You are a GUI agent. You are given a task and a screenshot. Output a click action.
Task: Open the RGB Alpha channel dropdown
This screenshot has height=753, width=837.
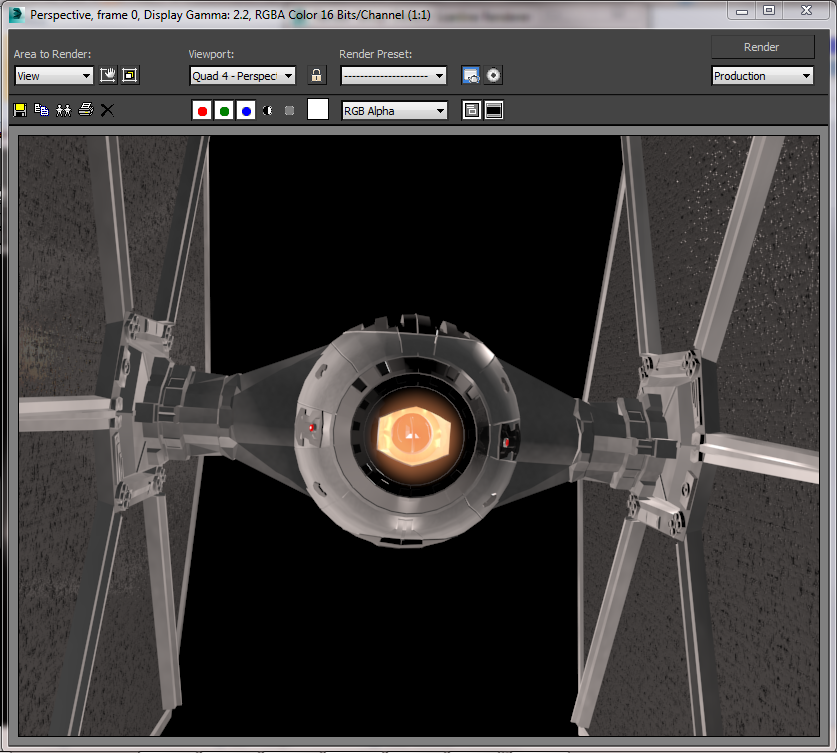394,111
